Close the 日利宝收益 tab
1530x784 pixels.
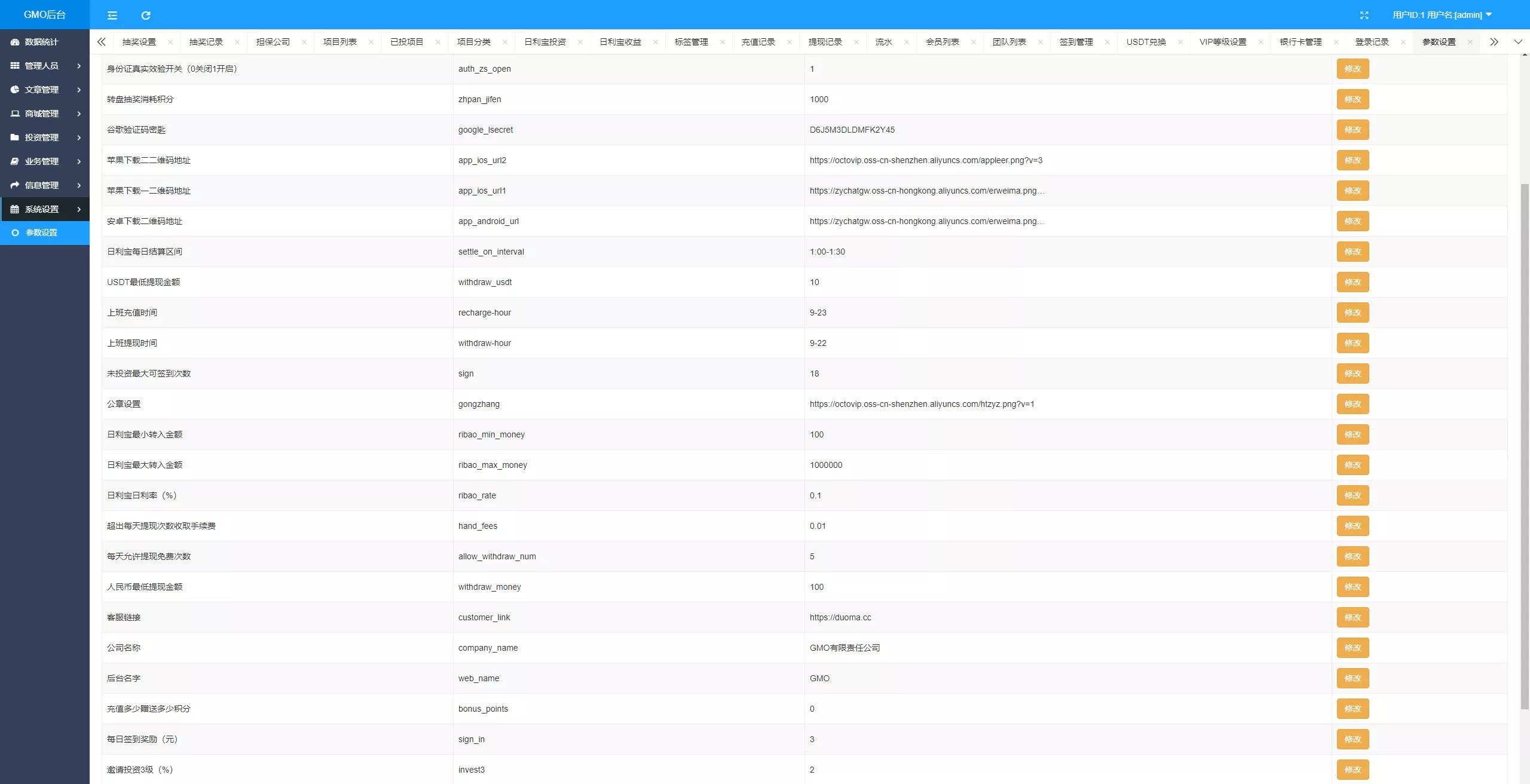(656, 42)
